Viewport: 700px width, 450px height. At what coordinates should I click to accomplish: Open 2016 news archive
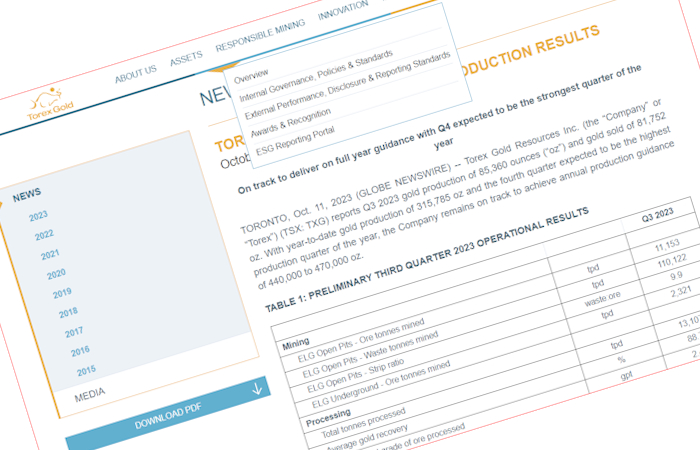click(x=80, y=351)
